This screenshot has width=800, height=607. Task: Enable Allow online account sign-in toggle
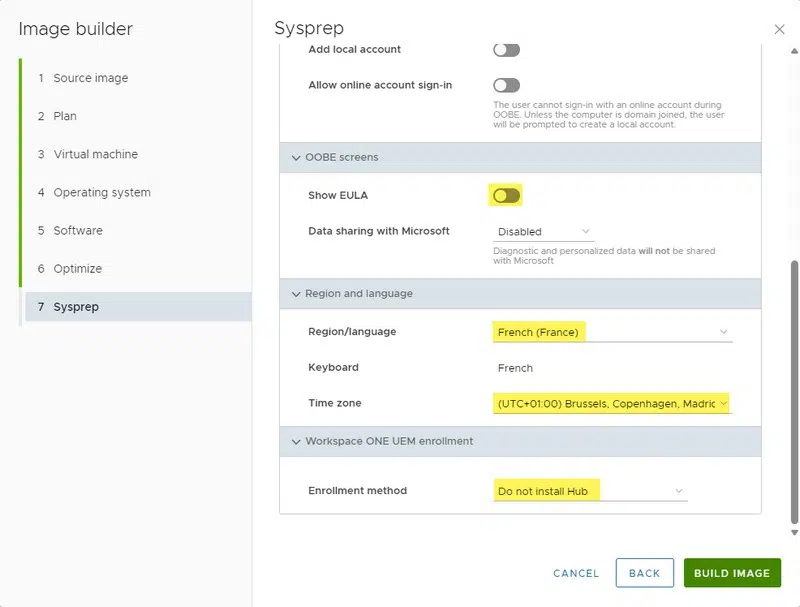click(x=506, y=86)
